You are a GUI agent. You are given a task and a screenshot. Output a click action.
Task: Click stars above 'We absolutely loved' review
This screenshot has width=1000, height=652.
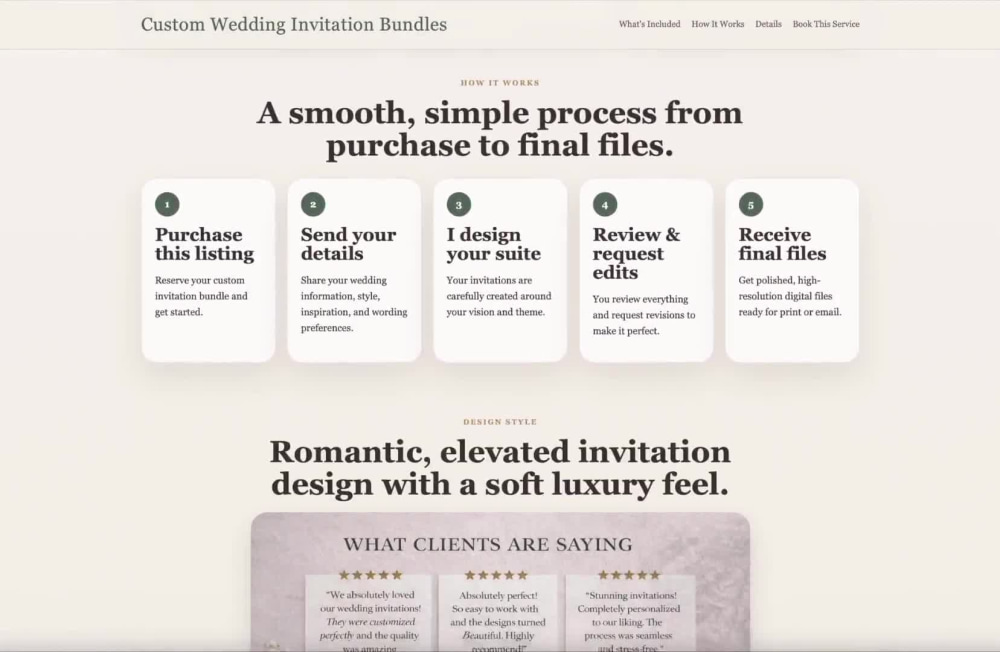371,575
